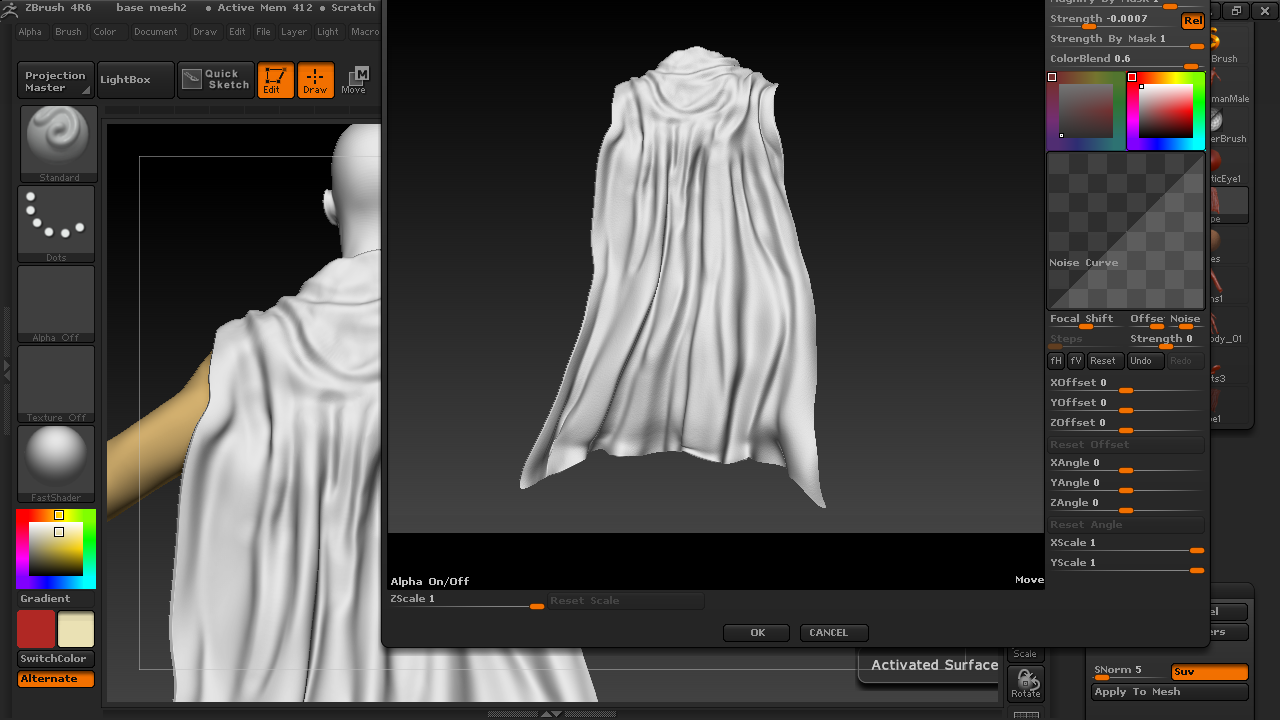
Task: Click in the Noise Curve editor
Action: (x=1126, y=231)
